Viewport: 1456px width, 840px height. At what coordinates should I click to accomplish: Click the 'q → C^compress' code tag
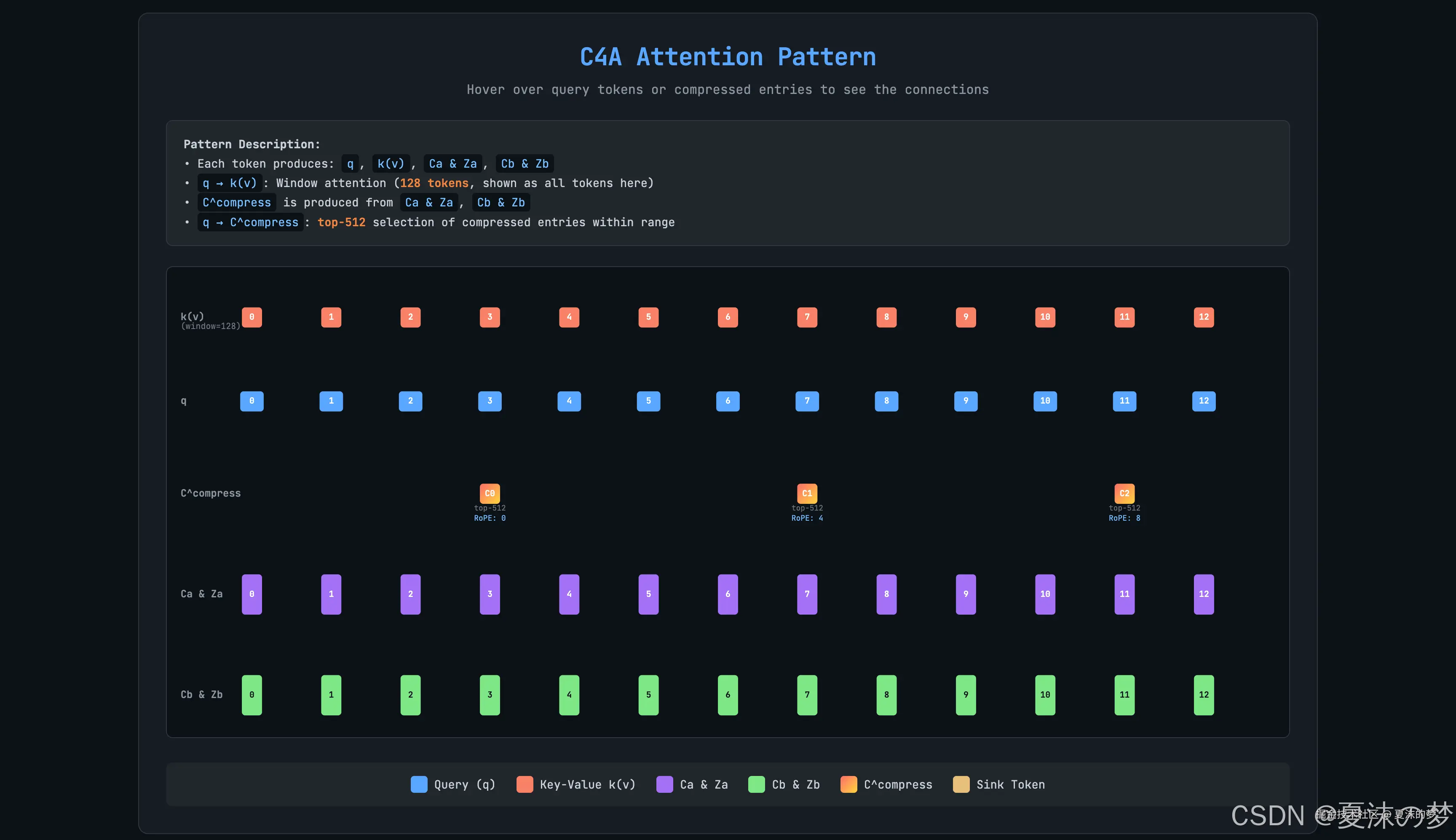(250, 222)
